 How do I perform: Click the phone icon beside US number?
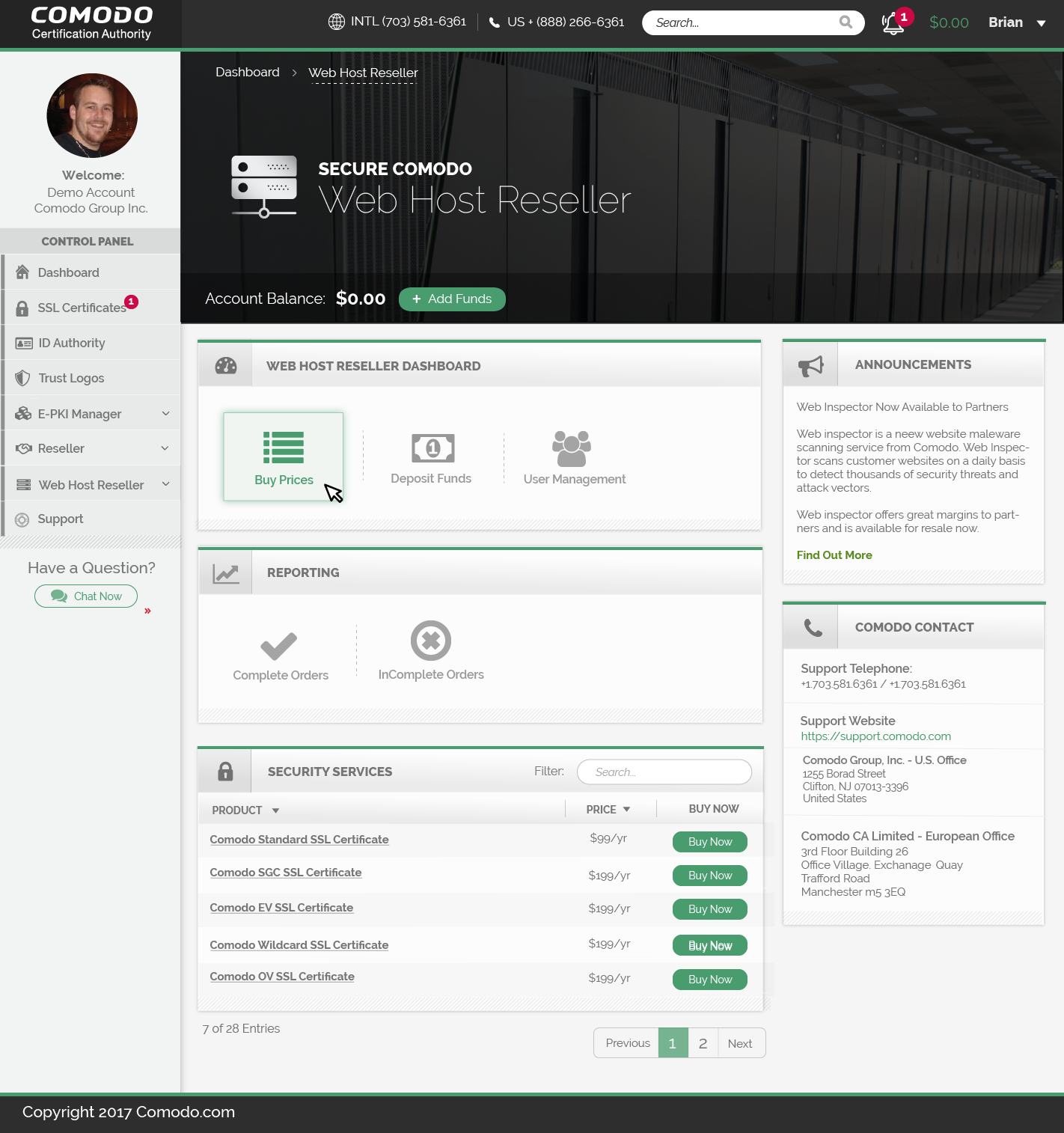pos(495,22)
